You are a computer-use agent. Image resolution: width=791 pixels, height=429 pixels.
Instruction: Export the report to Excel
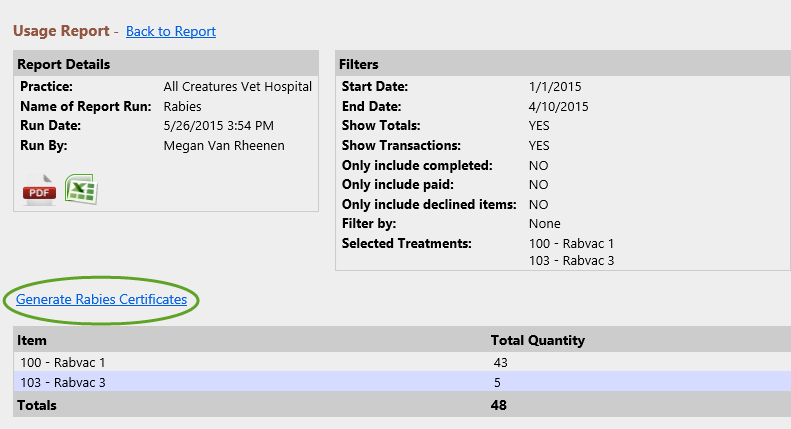click(81, 189)
